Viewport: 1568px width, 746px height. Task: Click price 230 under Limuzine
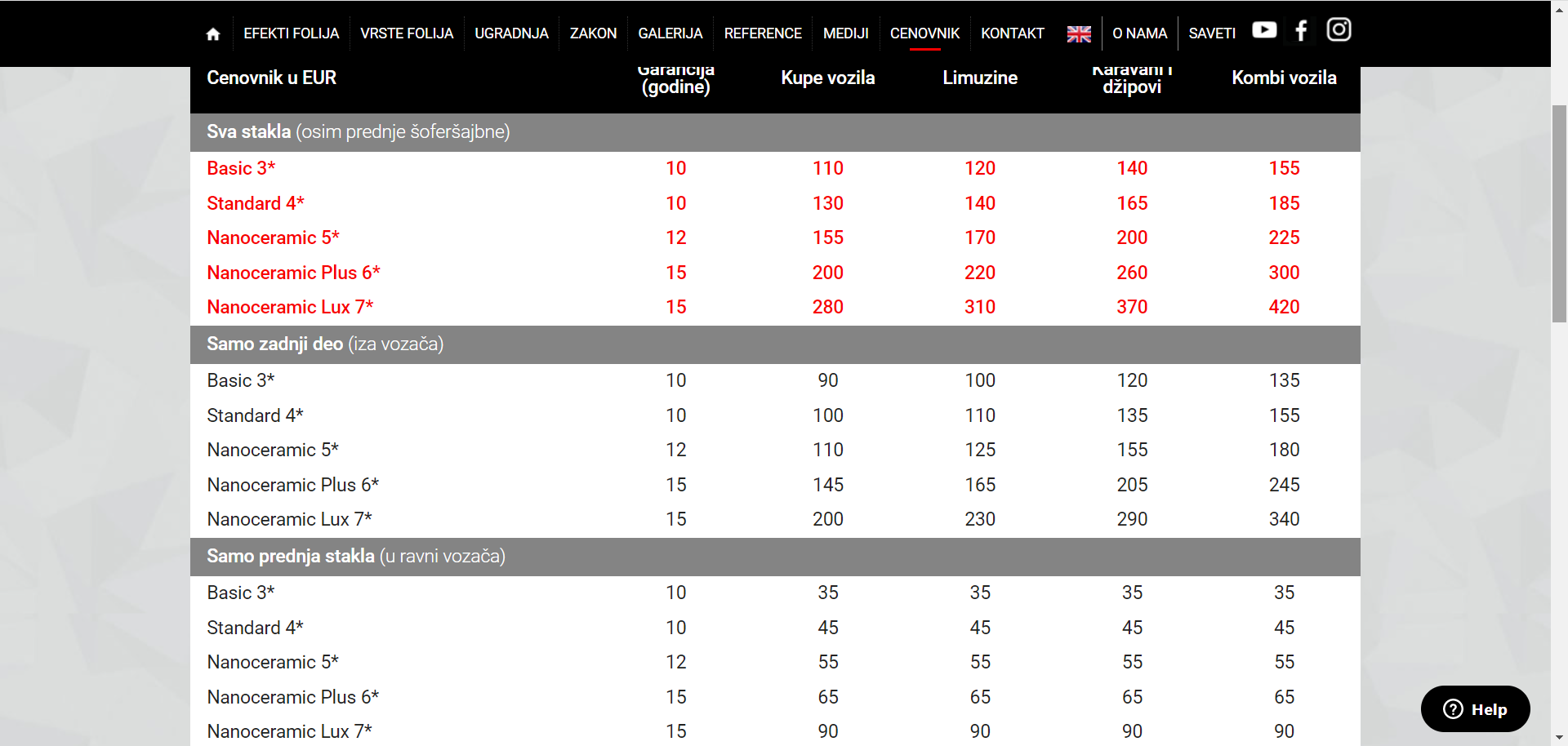point(980,519)
